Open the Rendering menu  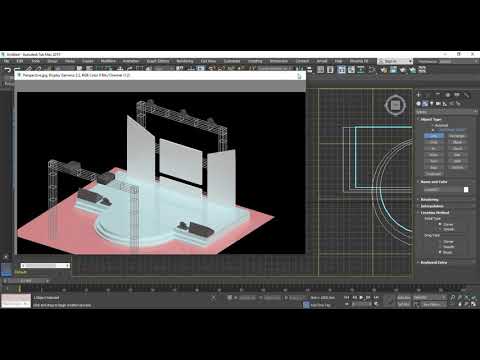(x=185, y=61)
